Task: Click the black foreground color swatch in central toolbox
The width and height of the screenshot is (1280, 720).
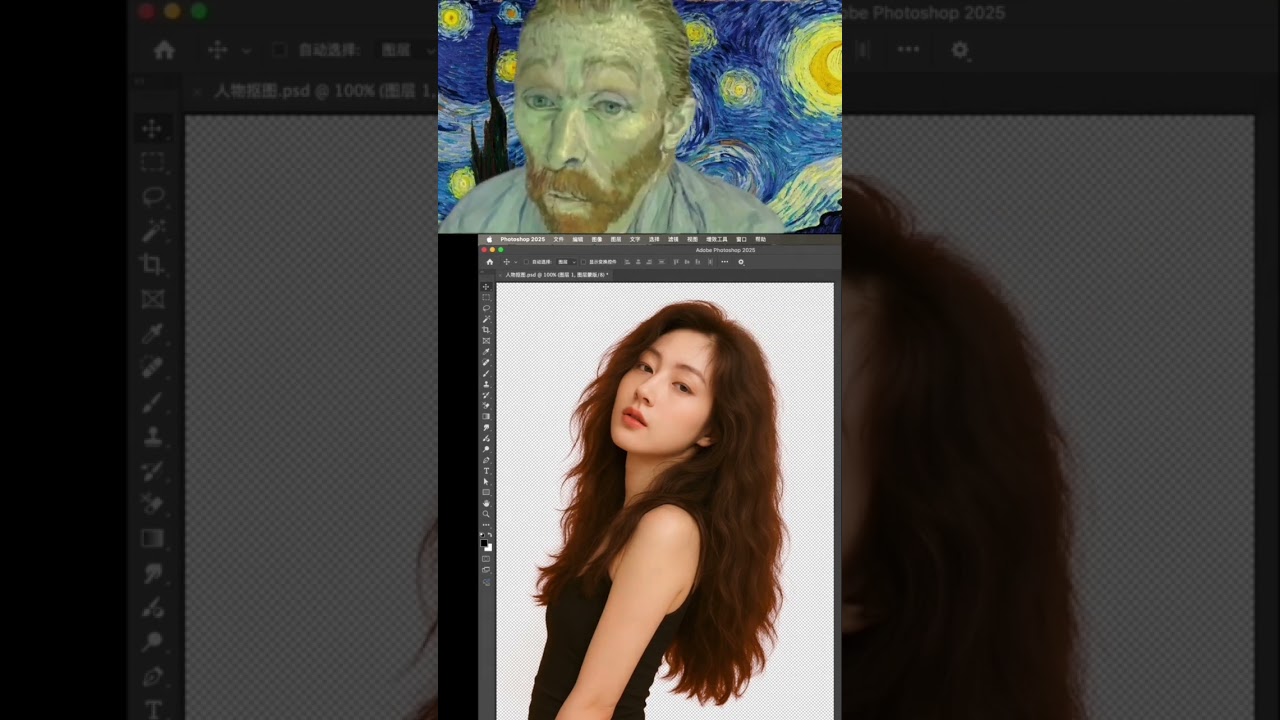Action: point(485,543)
